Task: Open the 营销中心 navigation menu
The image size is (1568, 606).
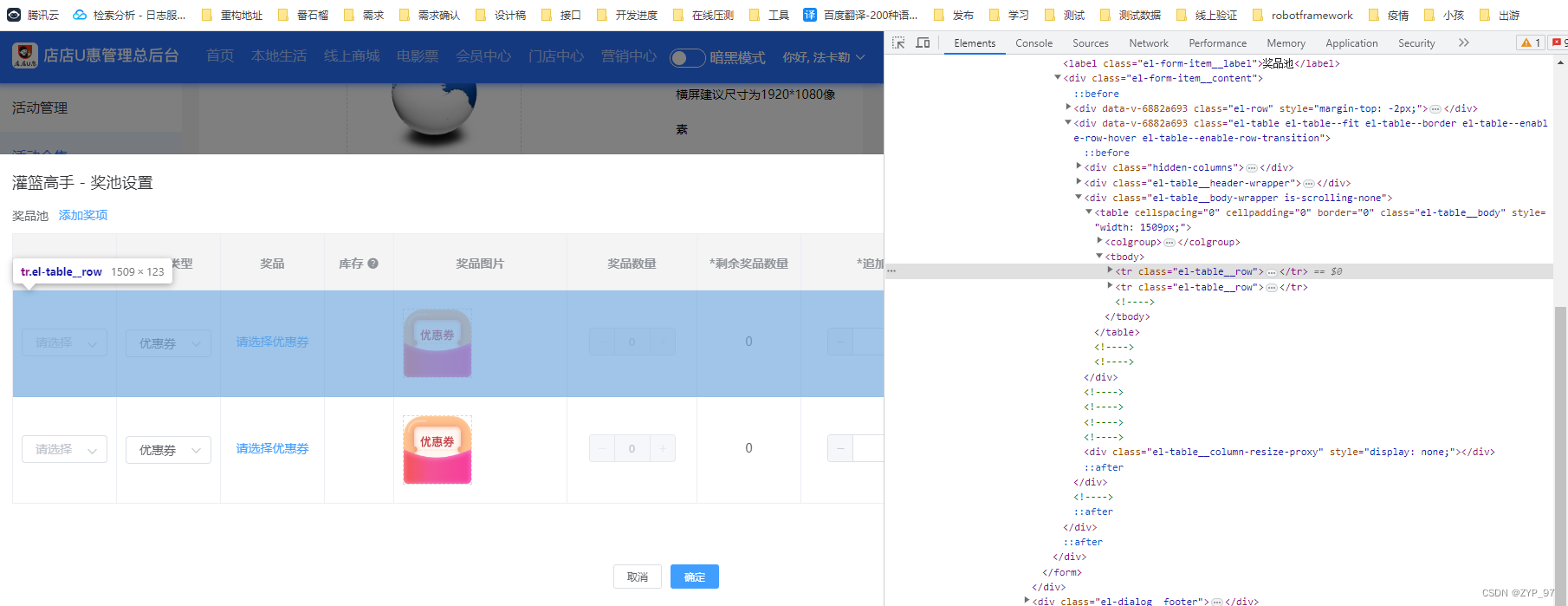Action: click(629, 56)
